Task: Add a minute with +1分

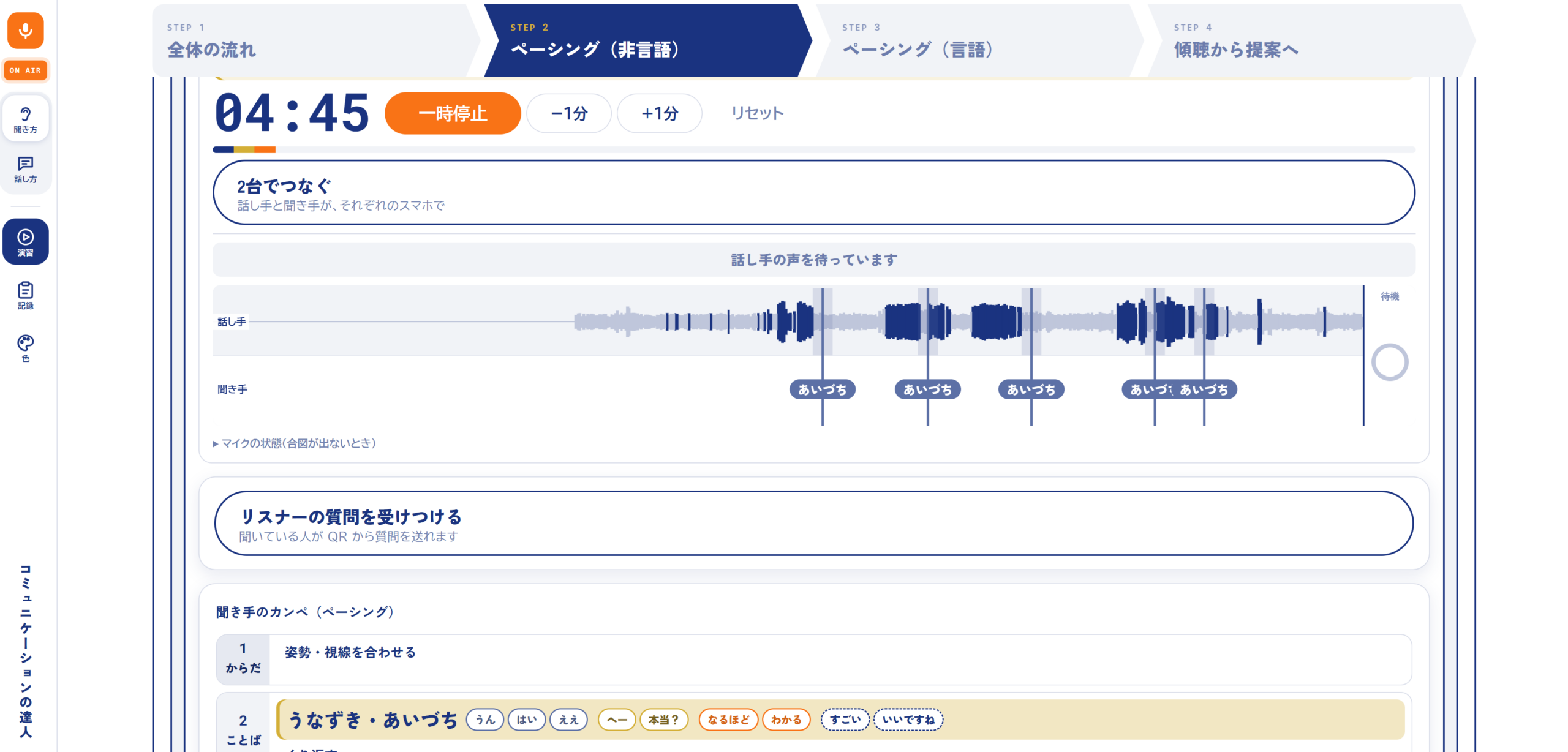Action: (x=660, y=113)
